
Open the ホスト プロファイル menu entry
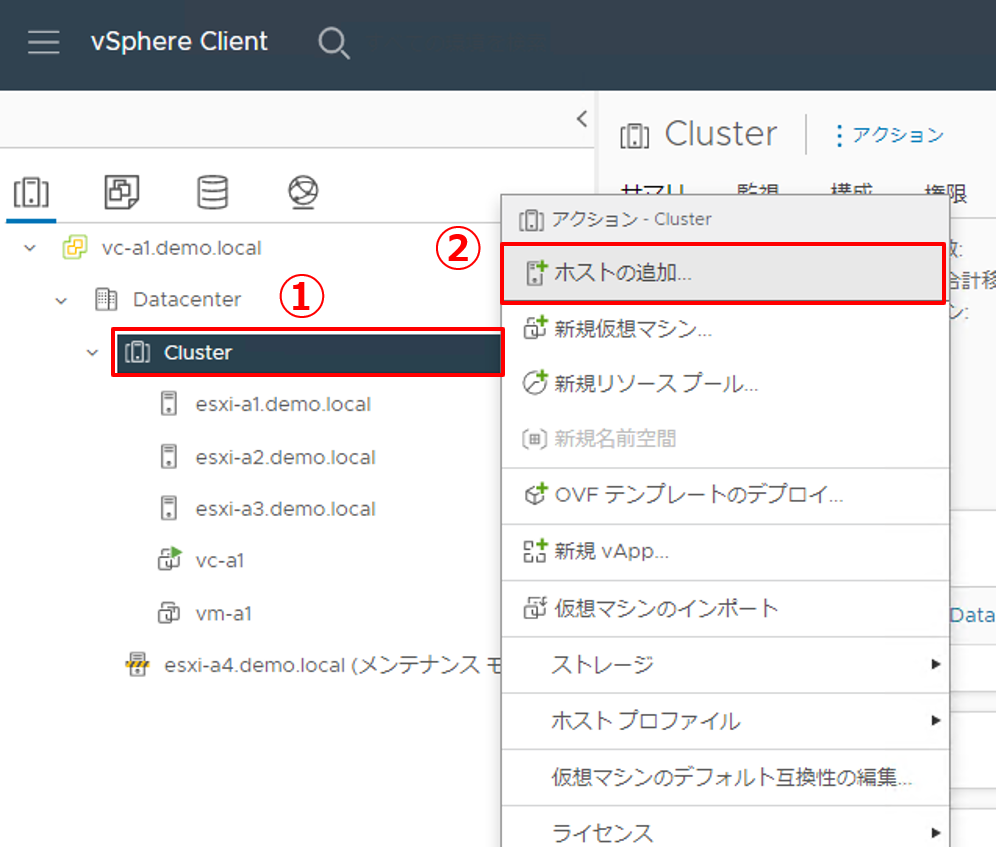(x=725, y=721)
